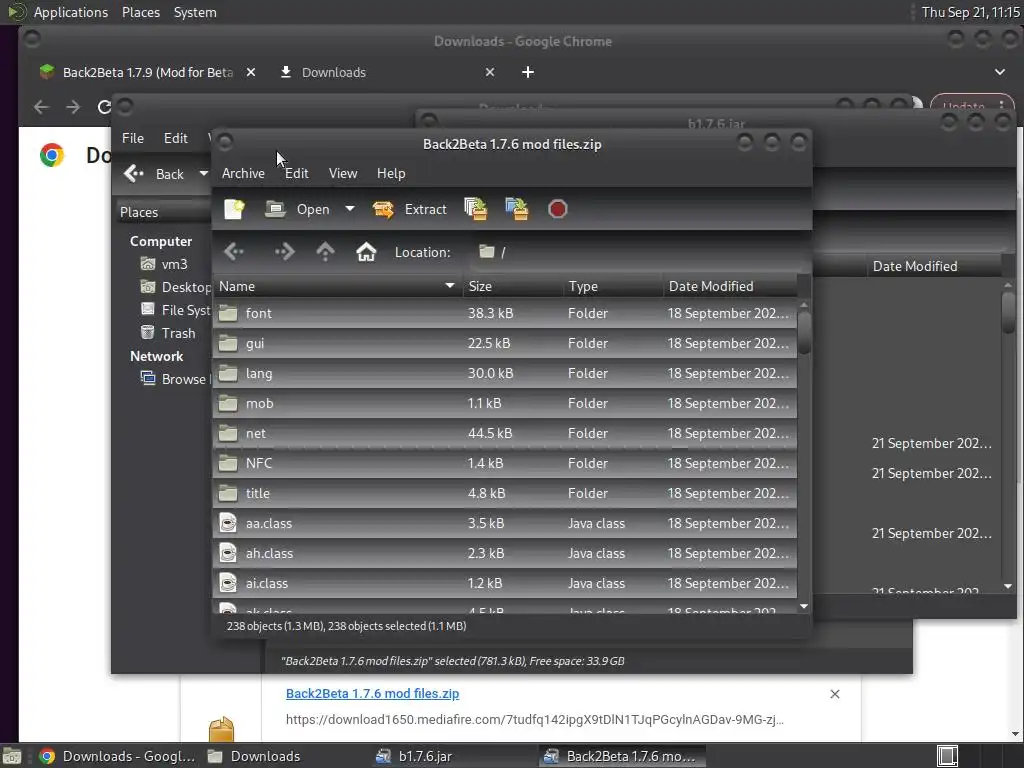Open the View menu in archive manager

[x=343, y=173]
